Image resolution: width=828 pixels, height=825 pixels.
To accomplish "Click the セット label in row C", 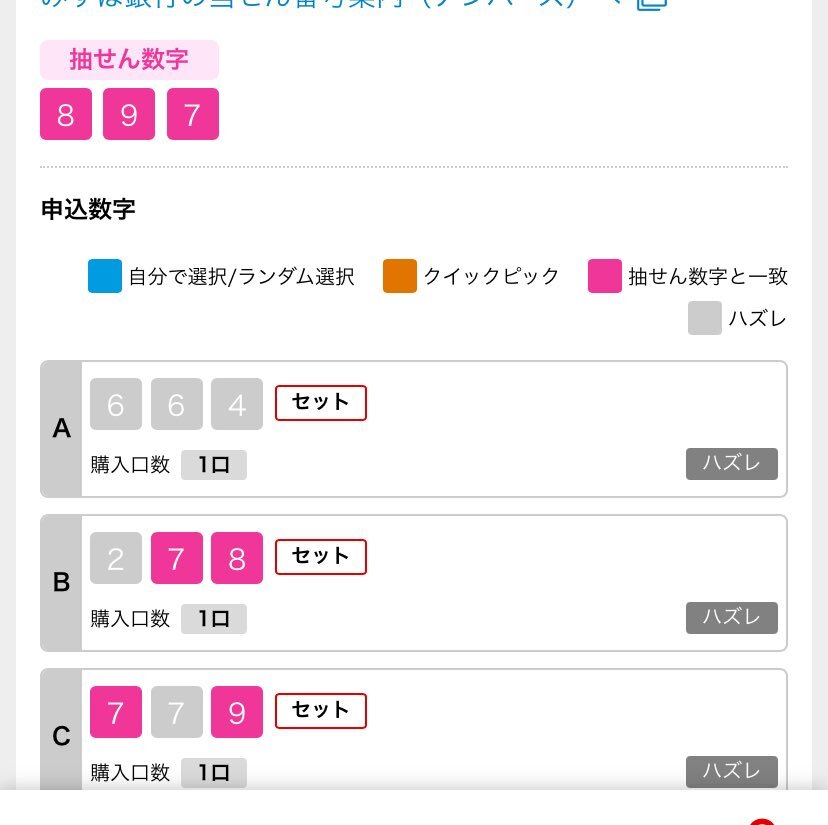I will point(321,711).
